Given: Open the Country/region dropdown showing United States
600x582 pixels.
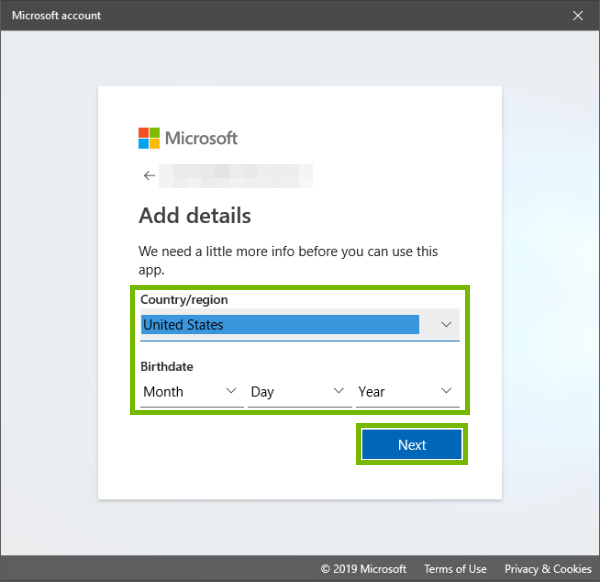Looking at the screenshot, I should point(300,324).
